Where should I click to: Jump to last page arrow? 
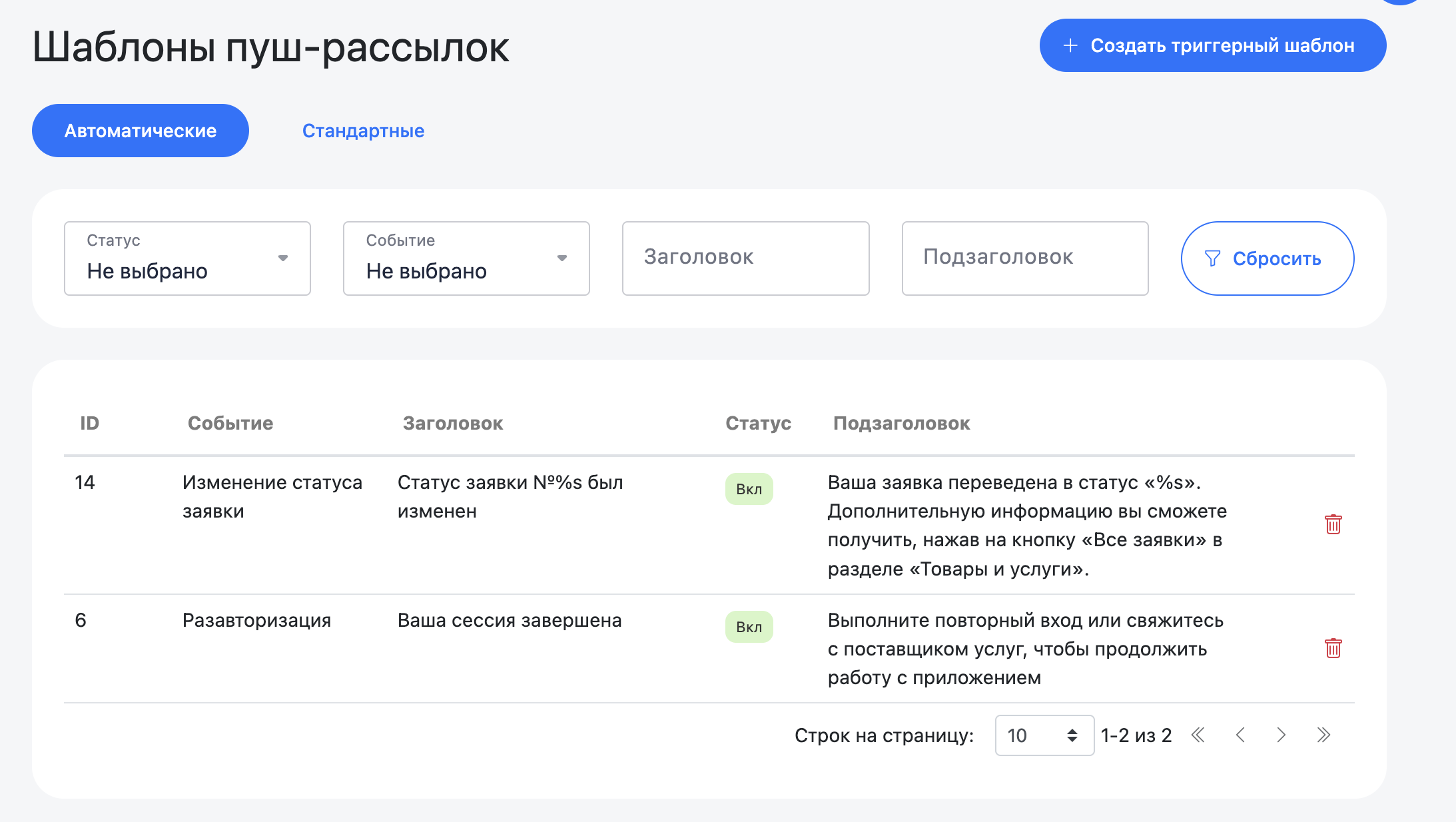1323,735
